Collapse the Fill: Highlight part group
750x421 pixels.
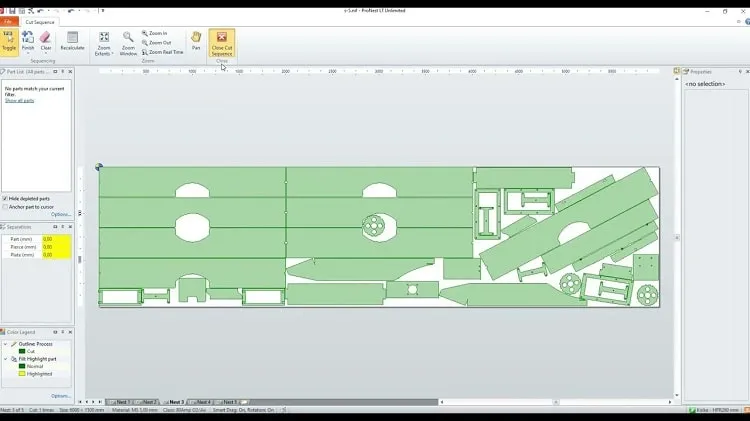click(x=6, y=359)
